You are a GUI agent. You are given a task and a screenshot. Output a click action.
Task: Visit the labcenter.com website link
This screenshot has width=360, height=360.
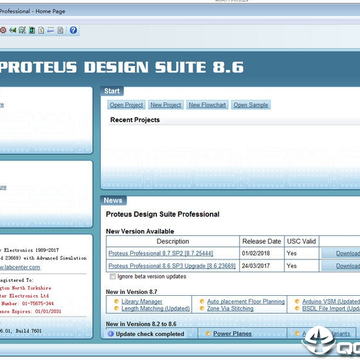pyautogui.click(x=20, y=267)
